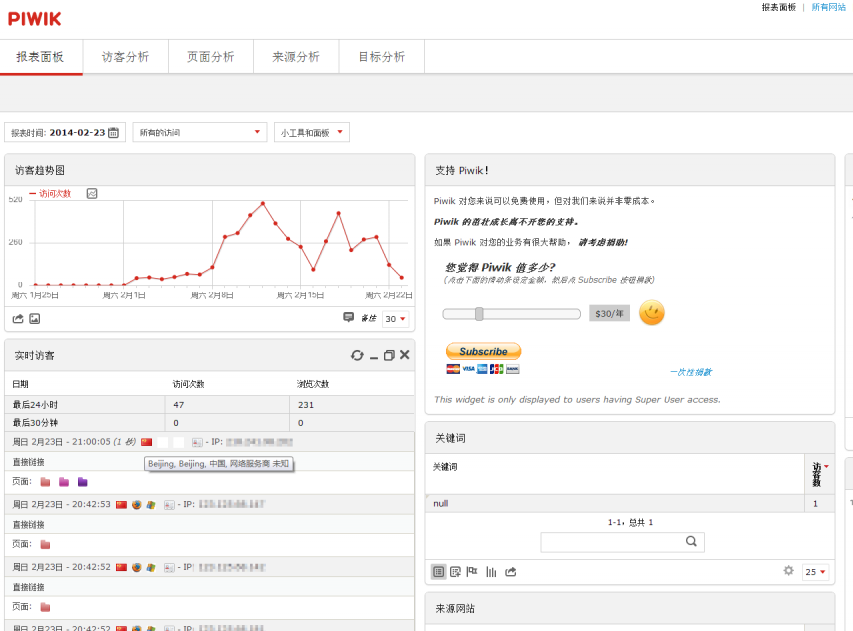This screenshot has width=853, height=631.
Task: Open the 报表面板 tab
Action: (x=40, y=57)
